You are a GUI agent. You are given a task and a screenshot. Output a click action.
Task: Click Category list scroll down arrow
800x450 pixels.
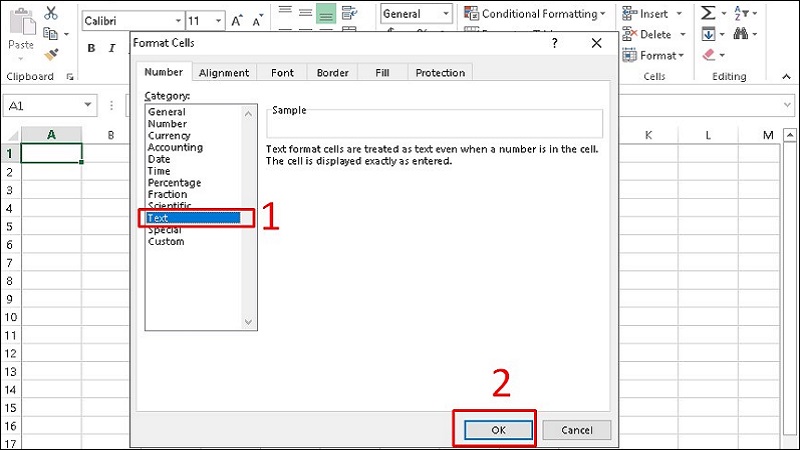(248, 322)
